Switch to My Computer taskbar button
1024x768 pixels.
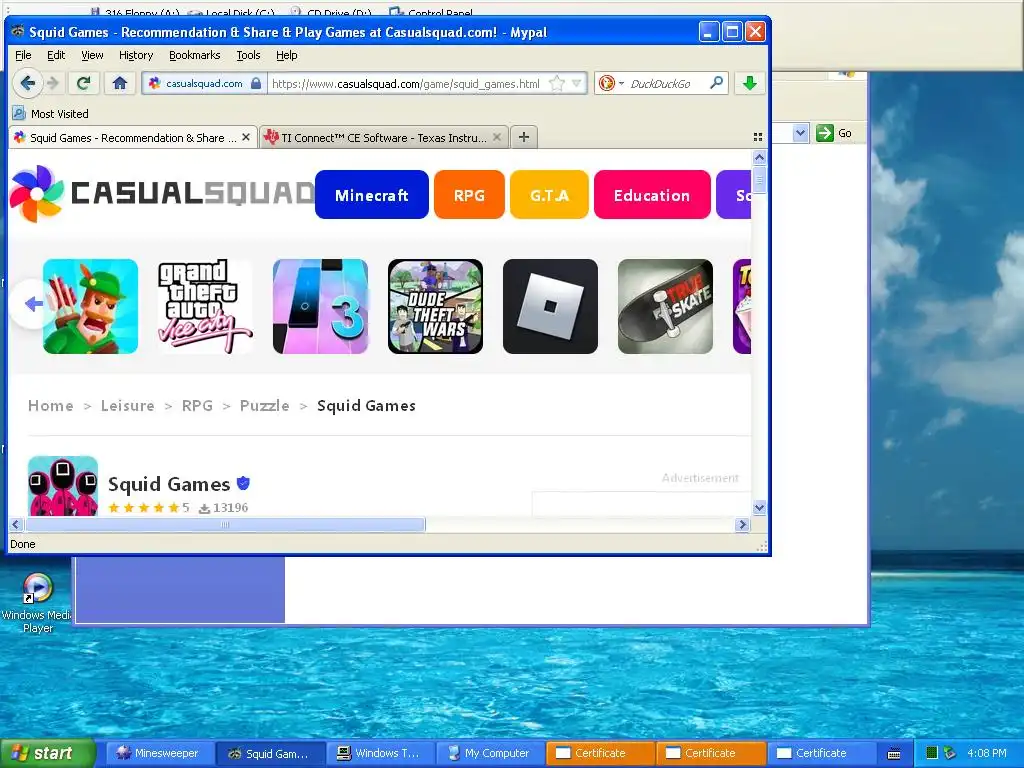pyautogui.click(x=488, y=753)
